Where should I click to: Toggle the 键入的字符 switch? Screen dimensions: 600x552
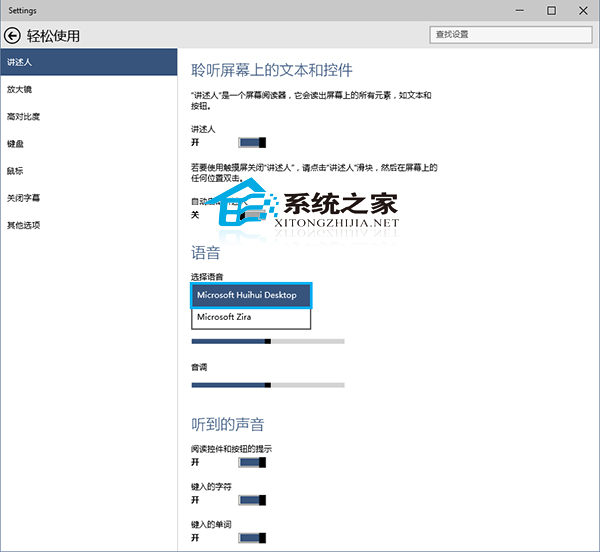252,500
